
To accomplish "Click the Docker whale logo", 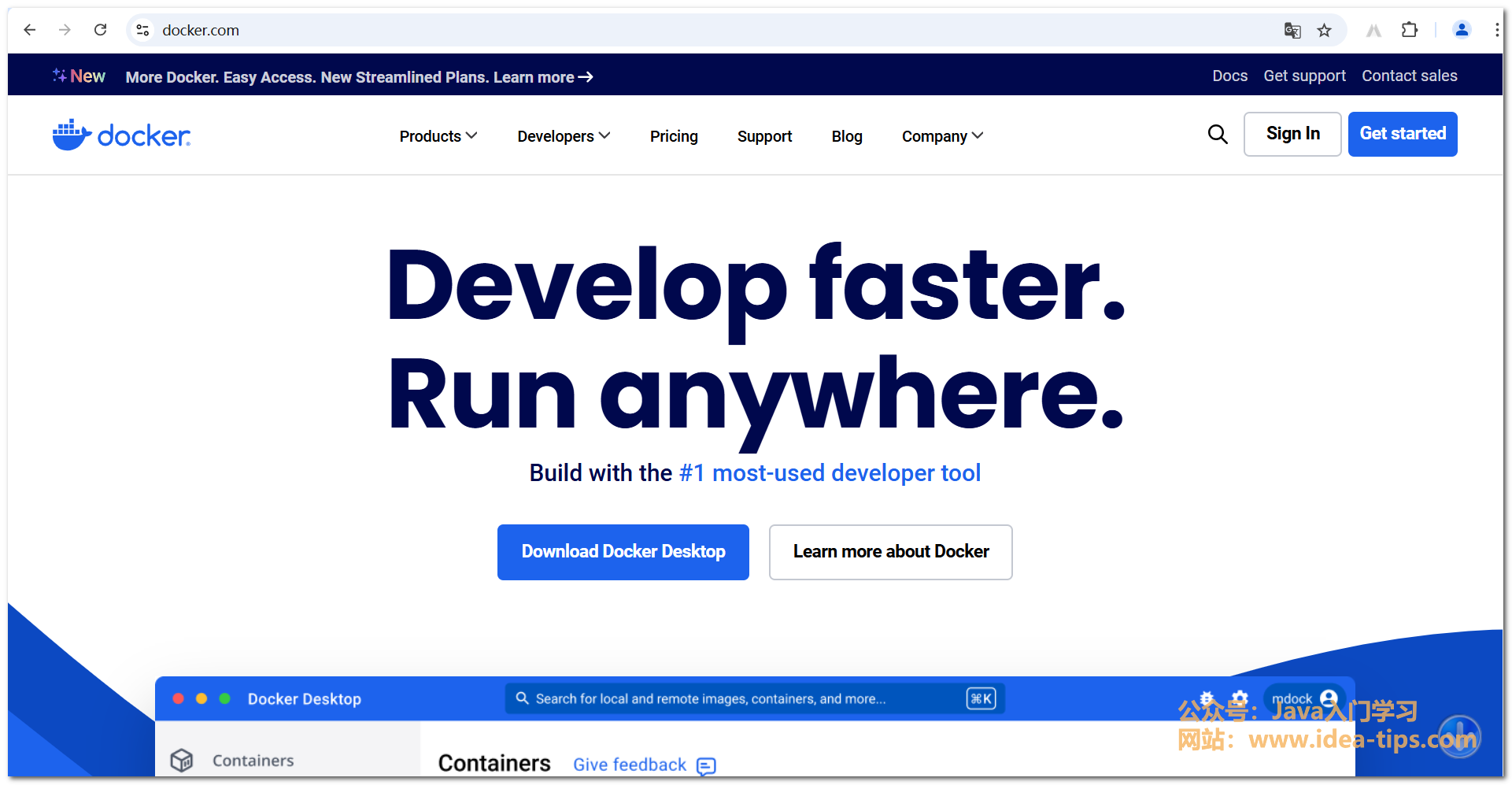I will [121, 135].
